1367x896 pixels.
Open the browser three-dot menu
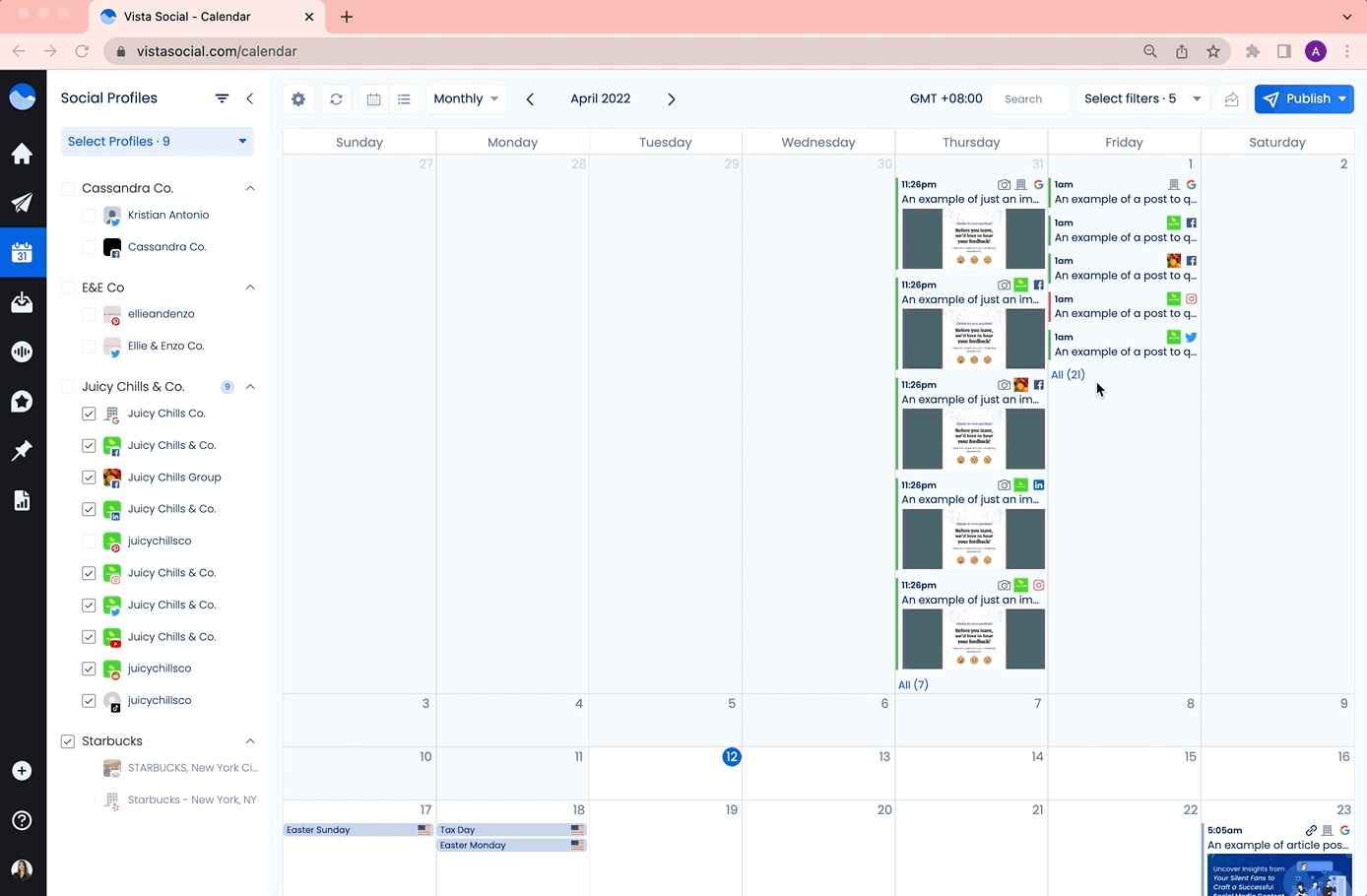[1346, 51]
